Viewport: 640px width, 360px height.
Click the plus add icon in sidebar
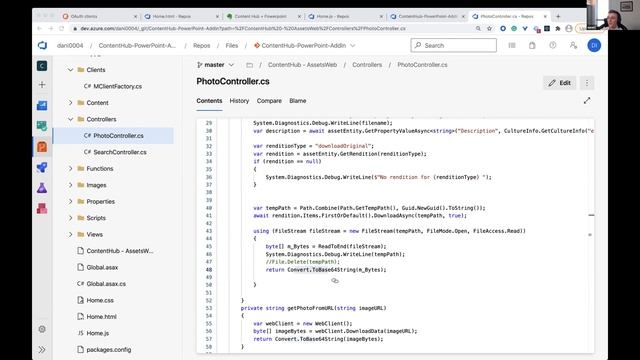pos(42,84)
